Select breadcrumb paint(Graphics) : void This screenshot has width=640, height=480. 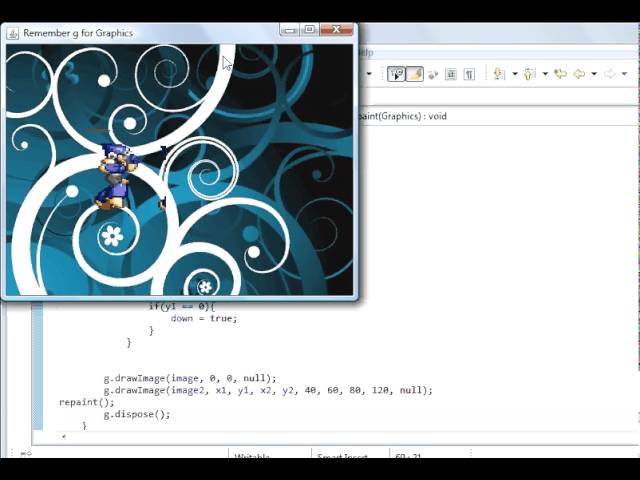402,116
